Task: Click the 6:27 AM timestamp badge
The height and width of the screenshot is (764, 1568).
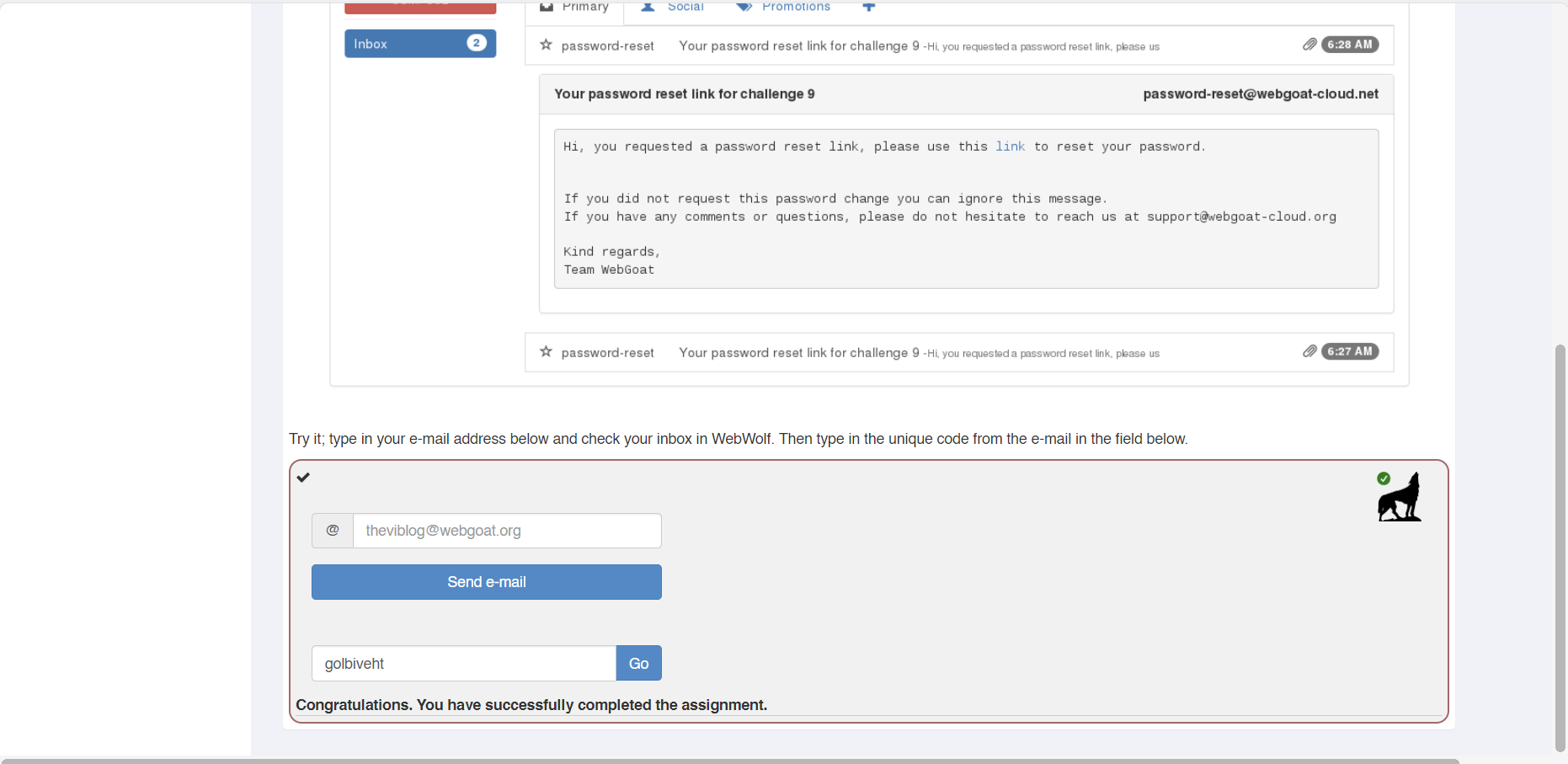Action: point(1349,351)
